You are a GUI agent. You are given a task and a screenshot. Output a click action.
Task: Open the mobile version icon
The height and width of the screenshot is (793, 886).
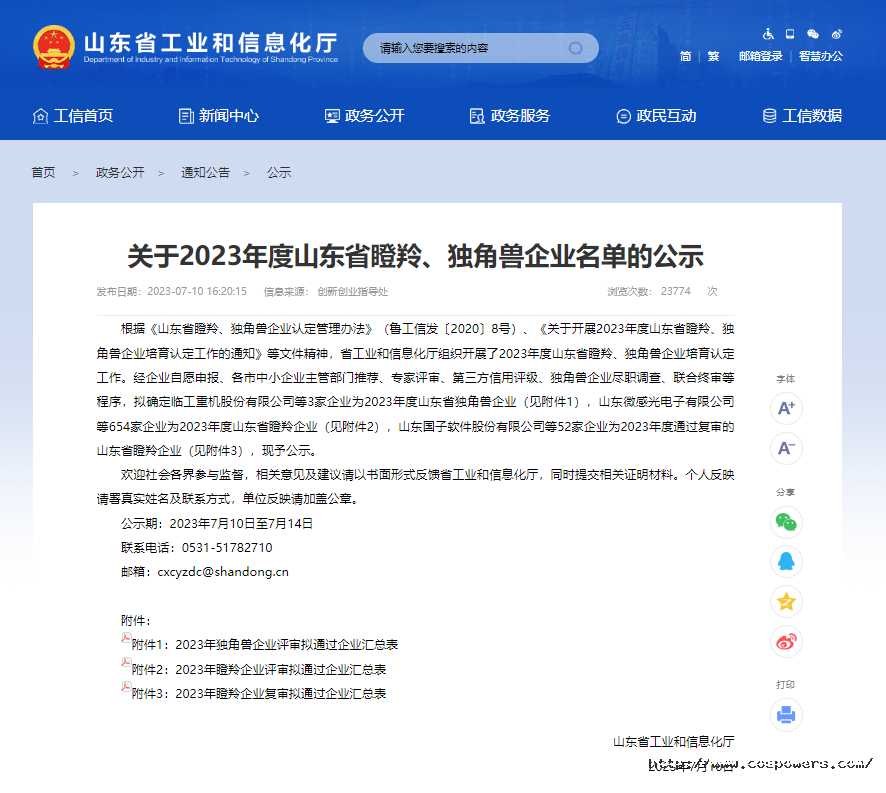pos(789,33)
